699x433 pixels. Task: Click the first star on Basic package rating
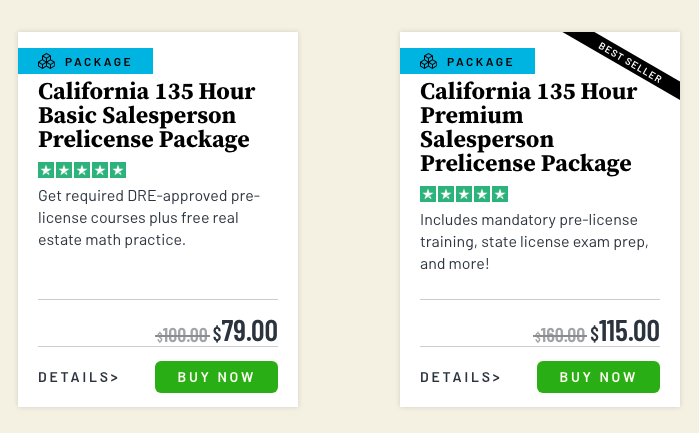[x=47, y=170]
